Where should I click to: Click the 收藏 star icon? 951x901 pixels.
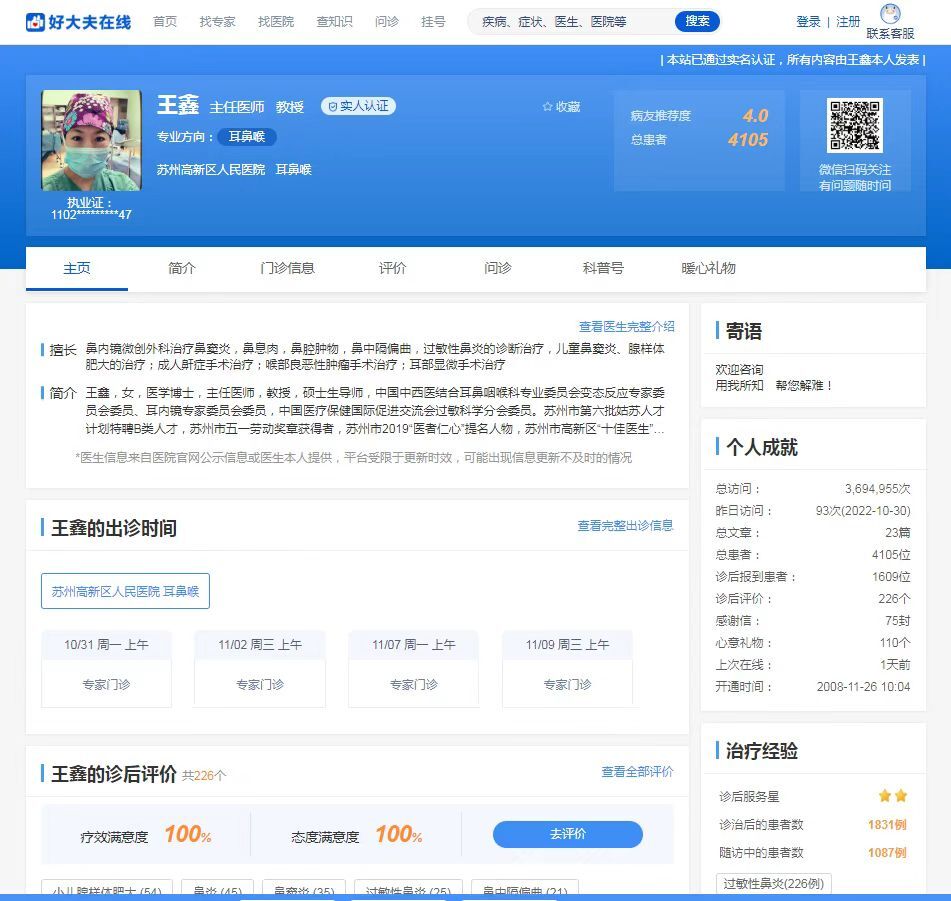point(548,107)
